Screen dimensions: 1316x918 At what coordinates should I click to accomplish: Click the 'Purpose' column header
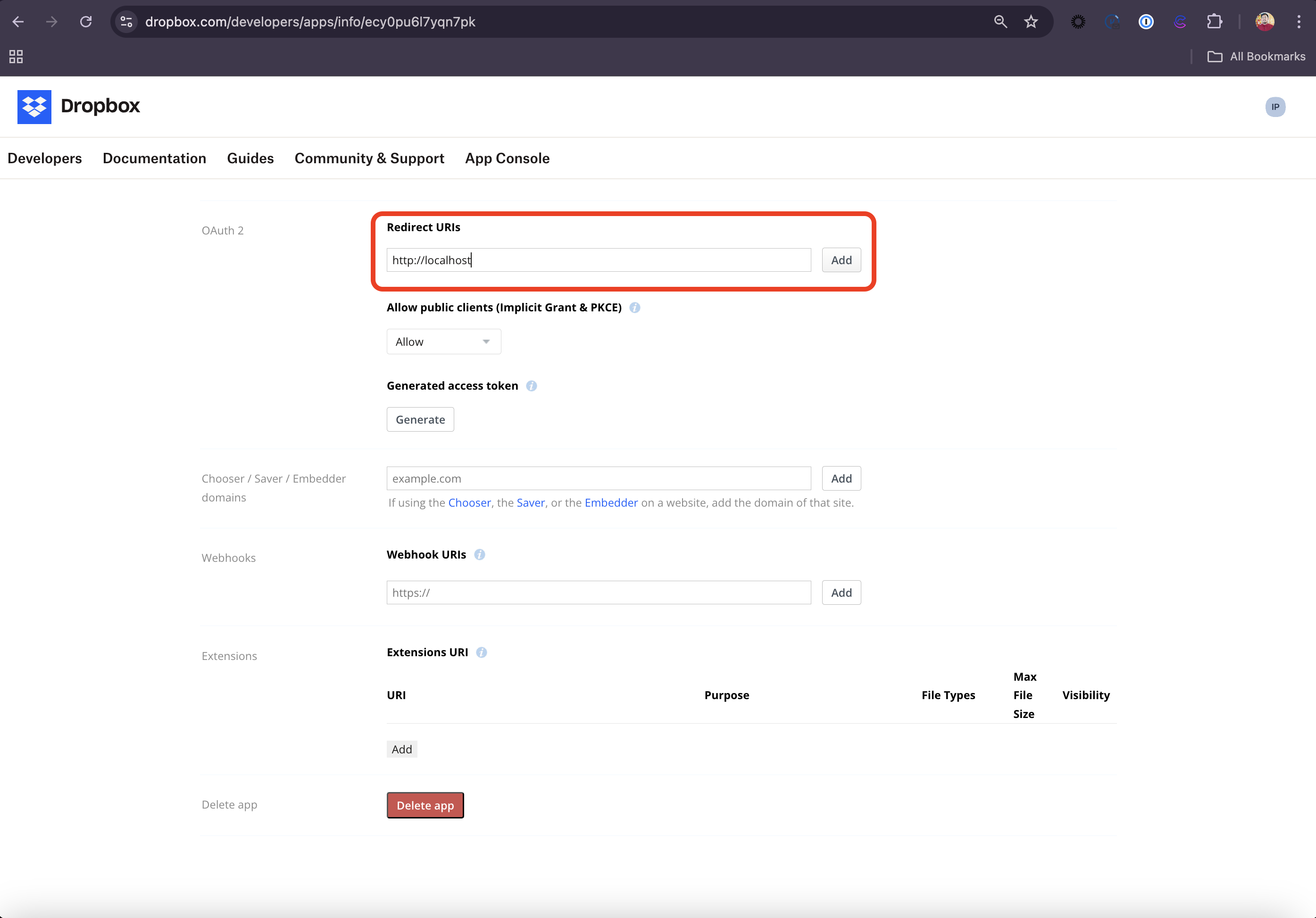click(727, 695)
